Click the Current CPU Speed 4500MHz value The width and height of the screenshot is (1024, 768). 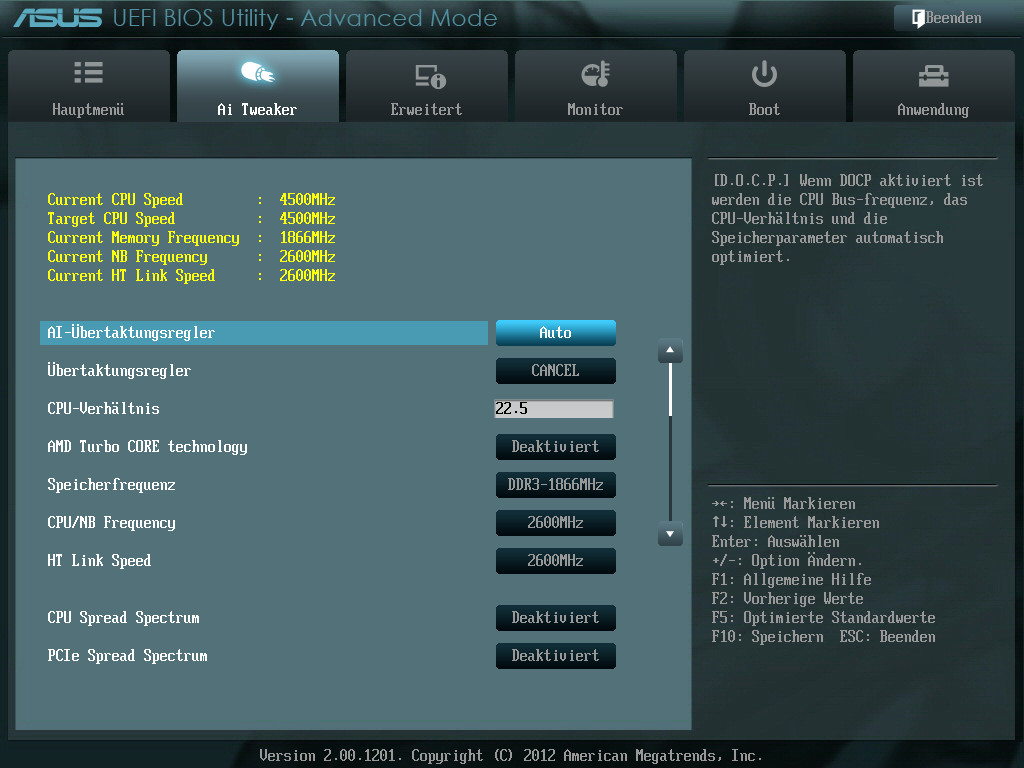(x=307, y=199)
